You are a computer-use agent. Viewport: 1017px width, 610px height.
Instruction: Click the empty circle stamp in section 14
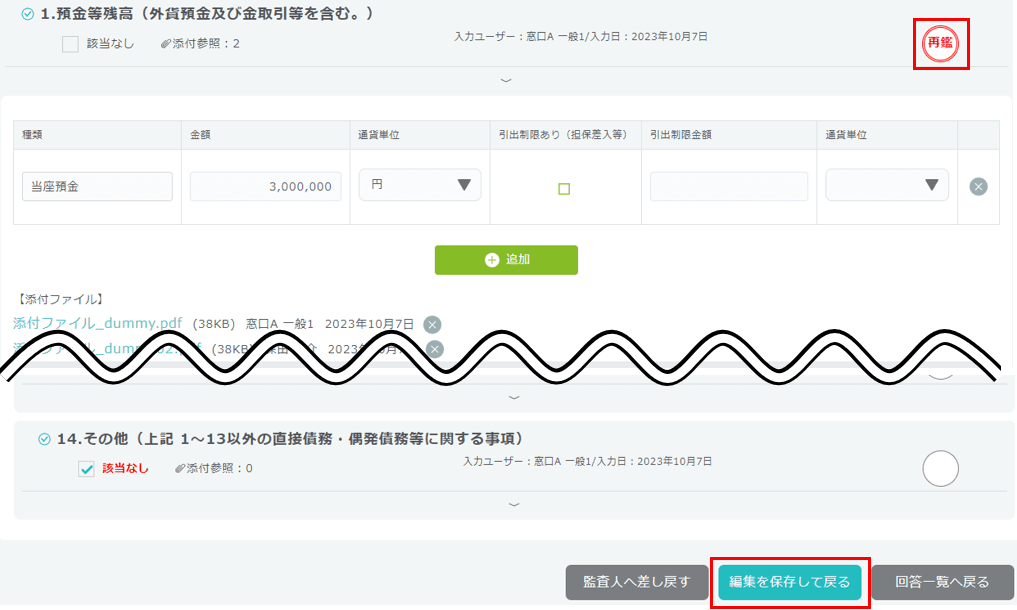pos(940,468)
